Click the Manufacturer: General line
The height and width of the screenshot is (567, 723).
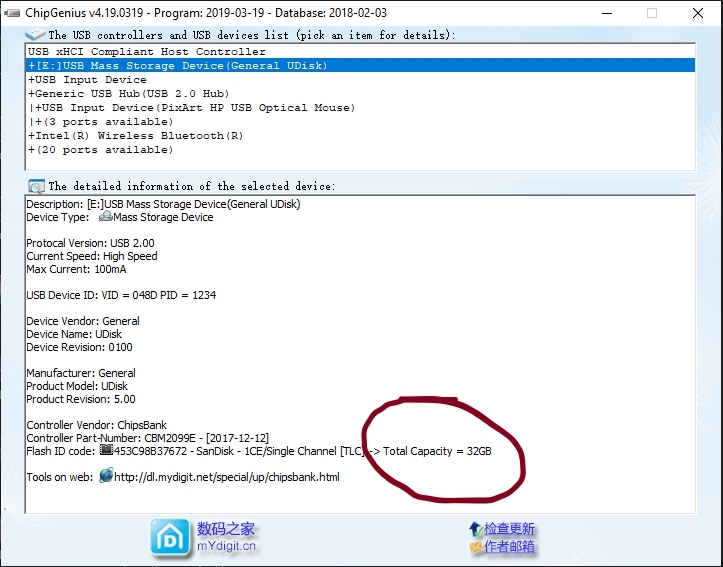pos(81,373)
